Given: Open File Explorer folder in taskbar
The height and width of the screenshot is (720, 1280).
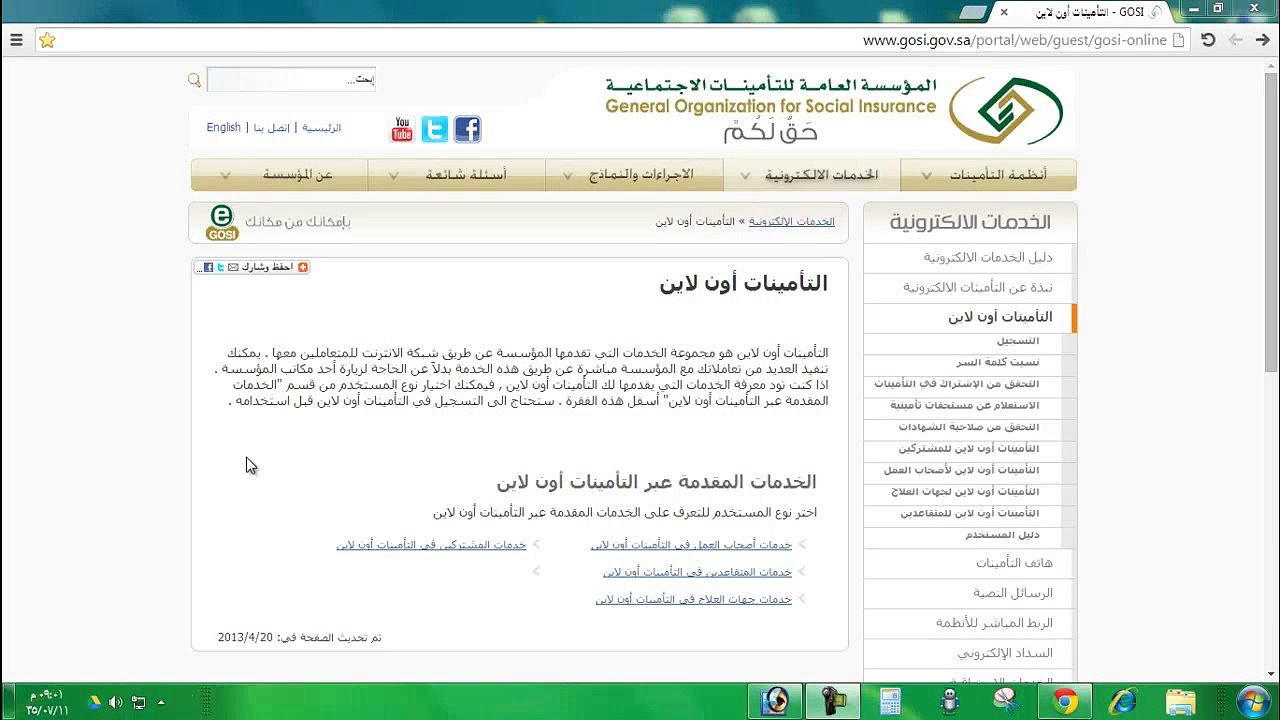Looking at the screenshot, I should point(1181,701).
